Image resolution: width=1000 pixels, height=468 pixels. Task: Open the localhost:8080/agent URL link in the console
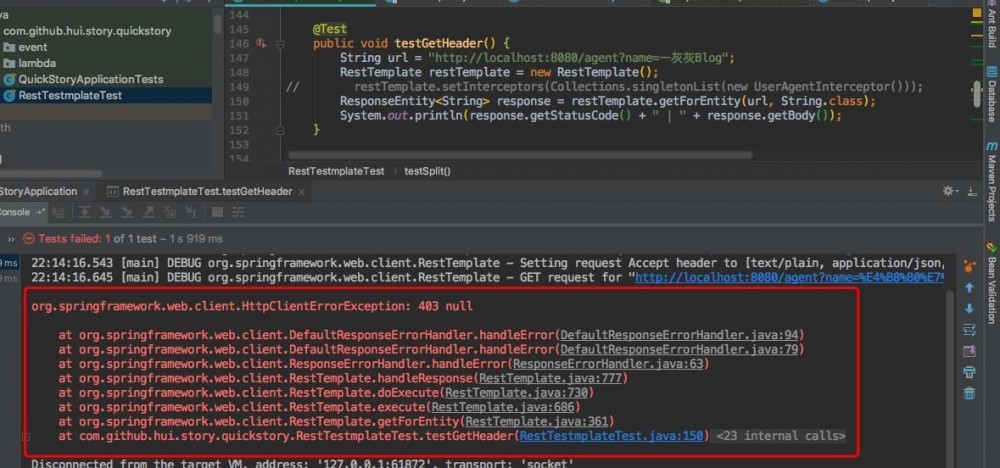tap(790, 277)
